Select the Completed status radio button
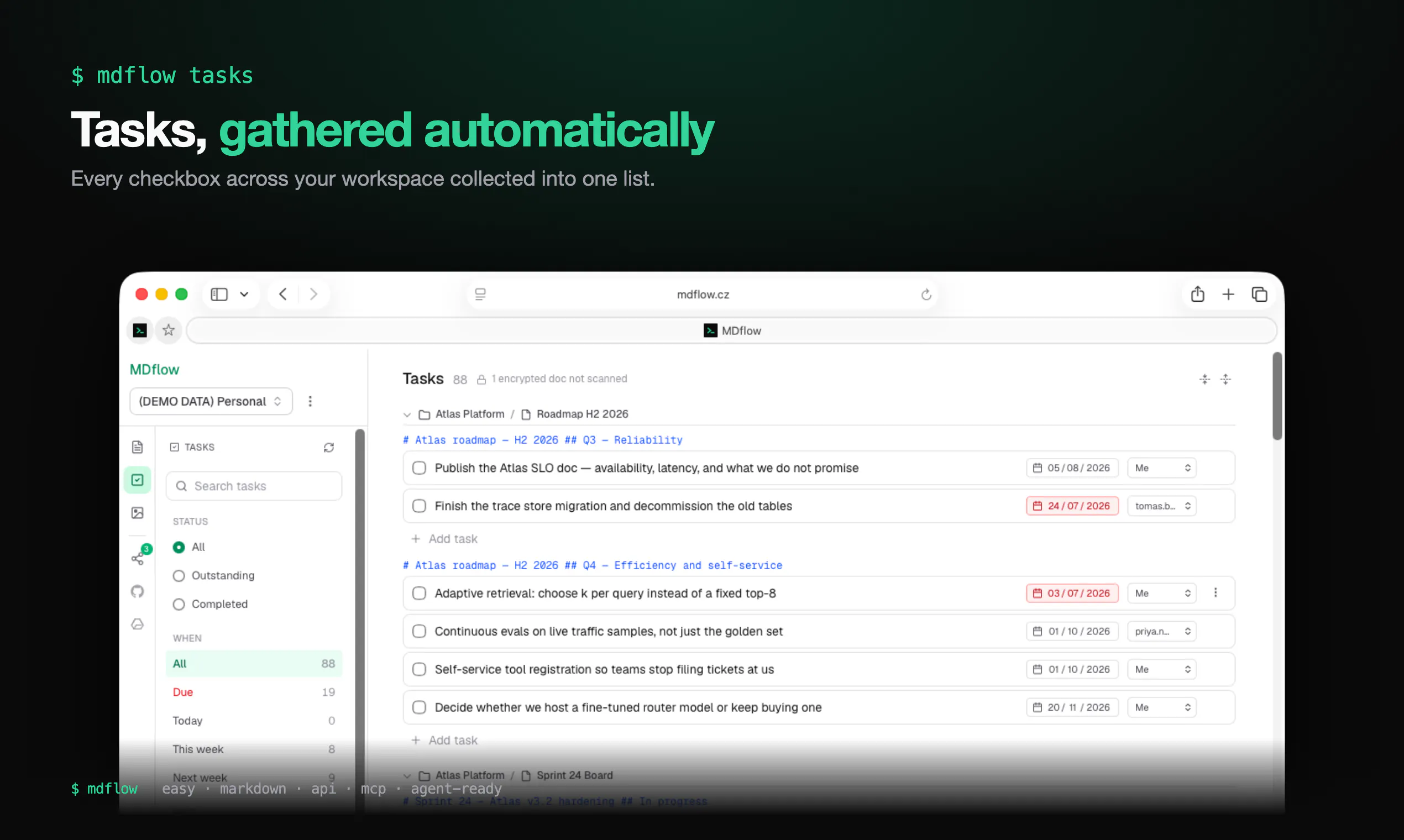This screenshot has height=840, width=1404. pos(179,605)
